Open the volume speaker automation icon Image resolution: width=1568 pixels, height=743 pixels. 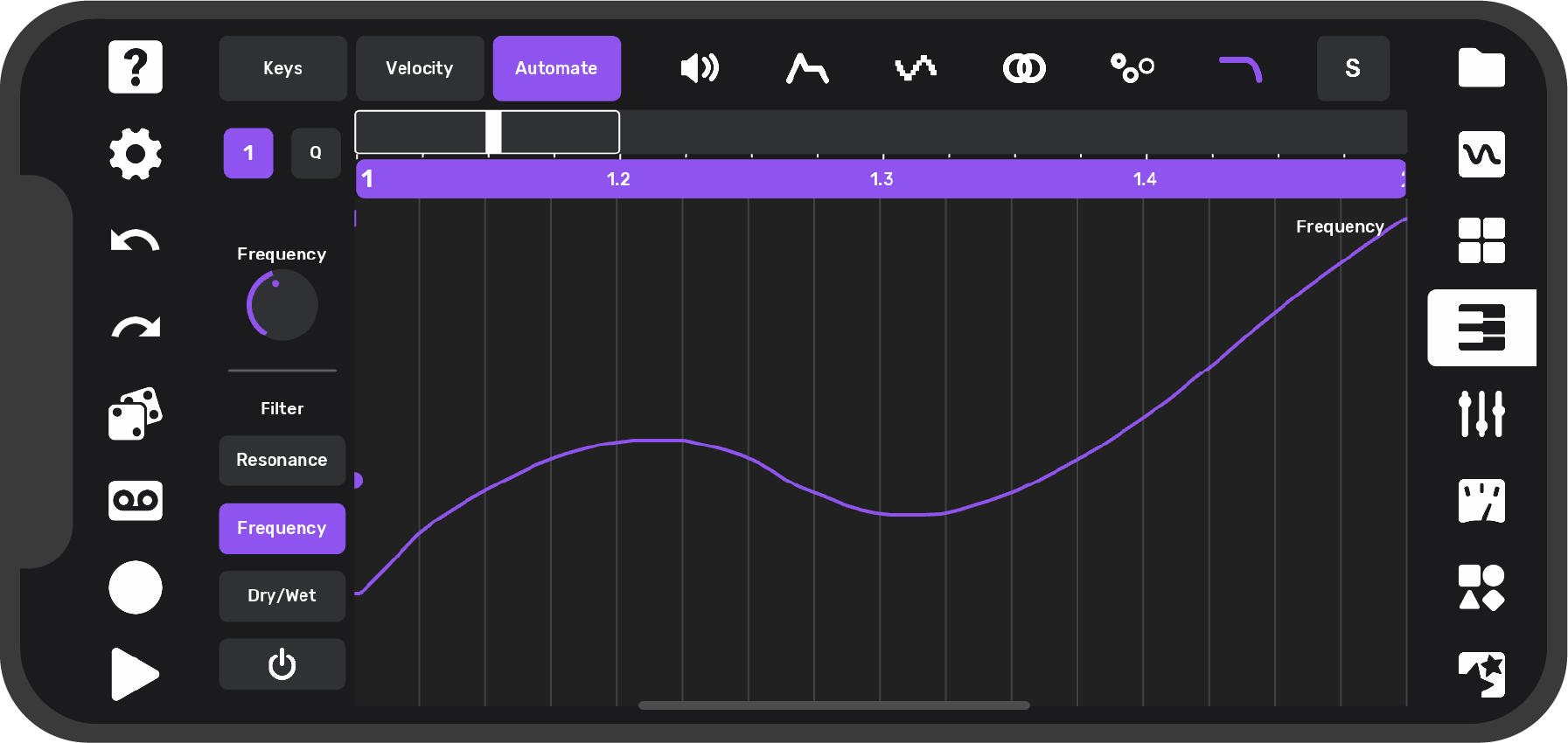[x=700, y=68]
